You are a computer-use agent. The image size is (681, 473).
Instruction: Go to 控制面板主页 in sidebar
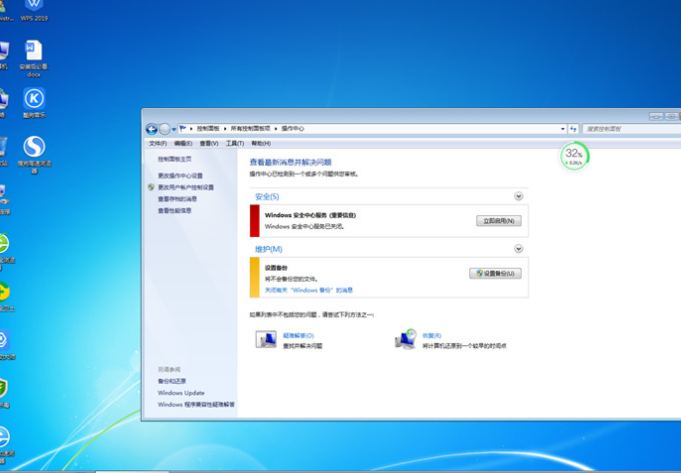[175, 159]
